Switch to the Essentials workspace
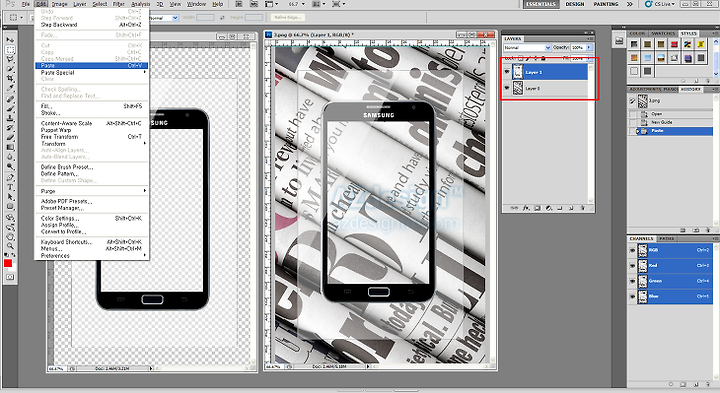 coord(541,4)
